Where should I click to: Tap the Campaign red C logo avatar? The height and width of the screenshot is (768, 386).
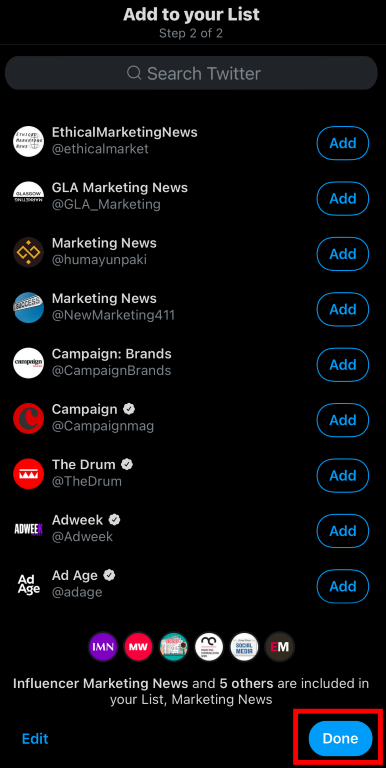pyautogui.click(x=28, y=418)
